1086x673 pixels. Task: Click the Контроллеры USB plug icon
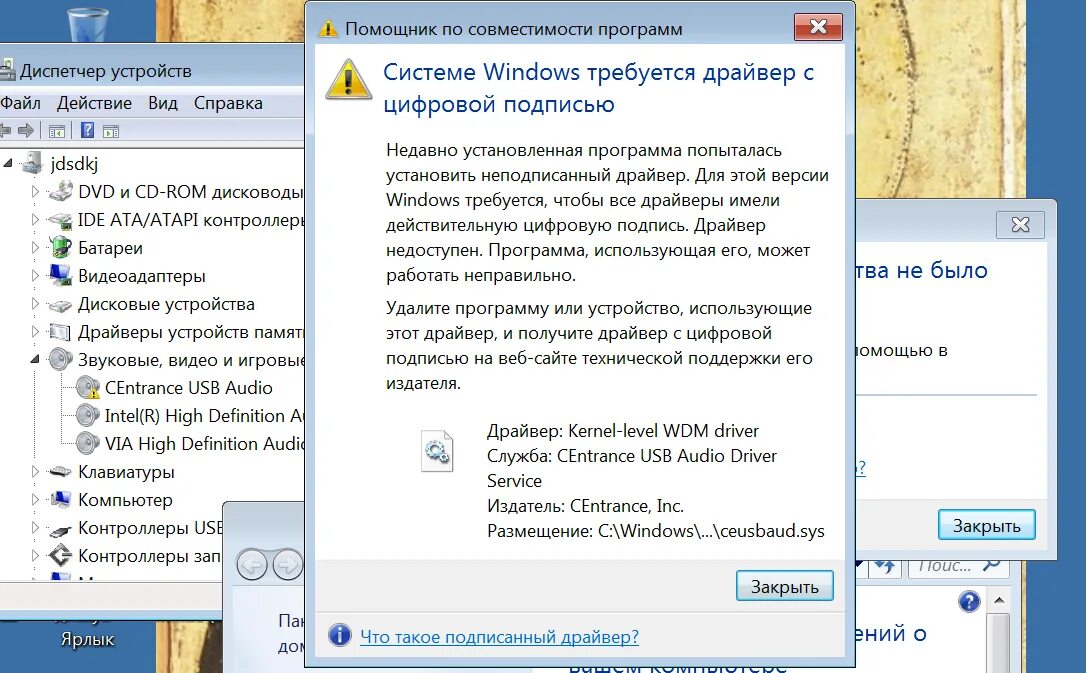click(x=60, y=530)
